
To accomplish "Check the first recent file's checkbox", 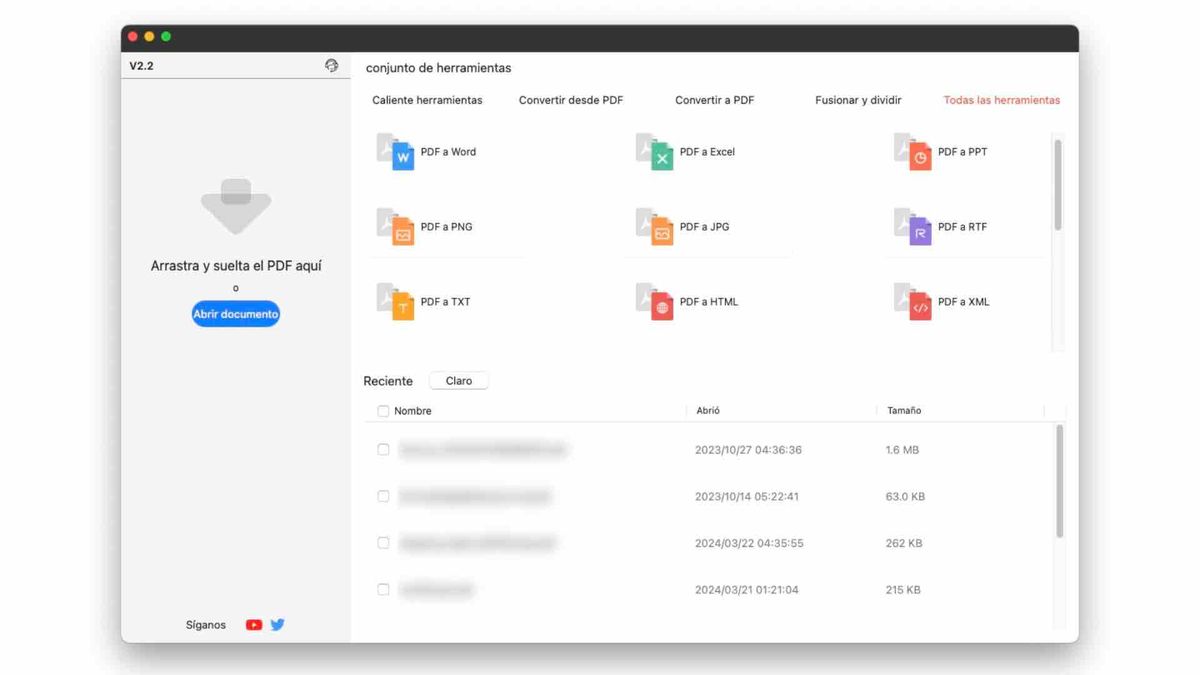I will (383, 449).
